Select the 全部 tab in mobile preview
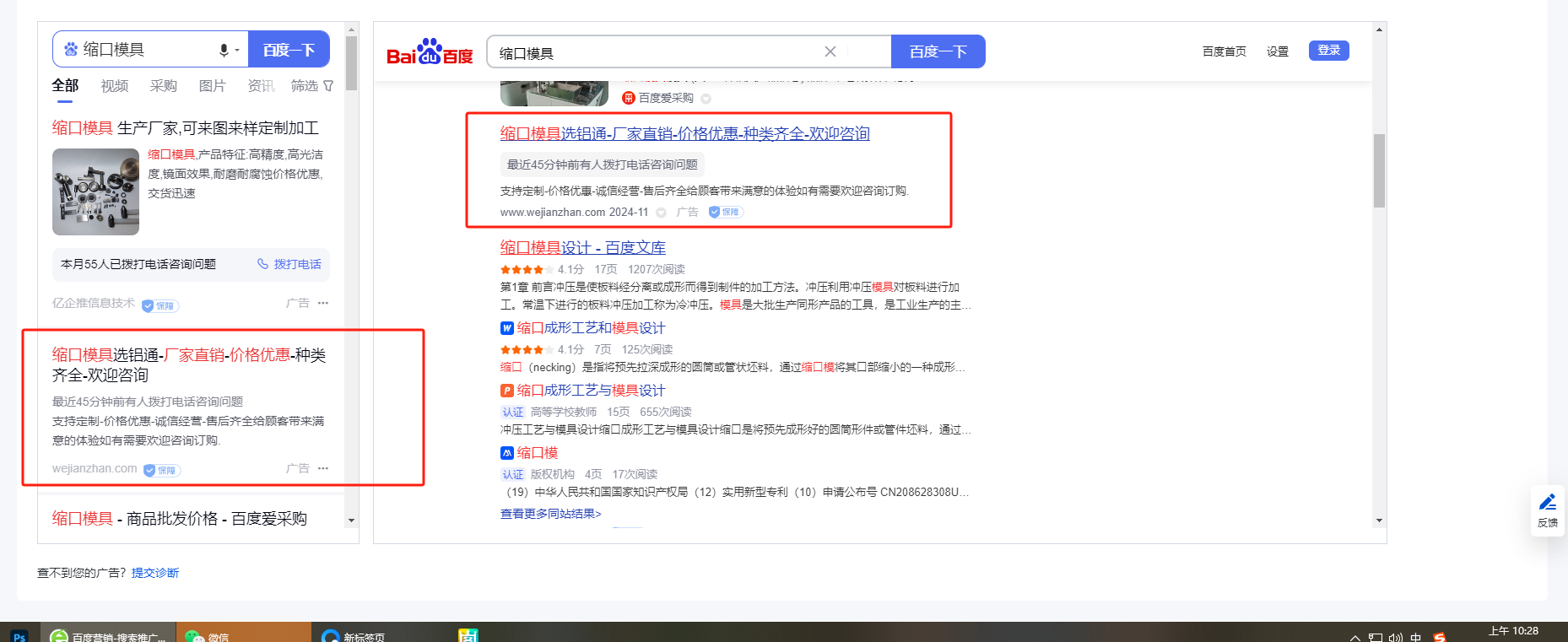This screenshot has width=1568, height=642. 65,85
